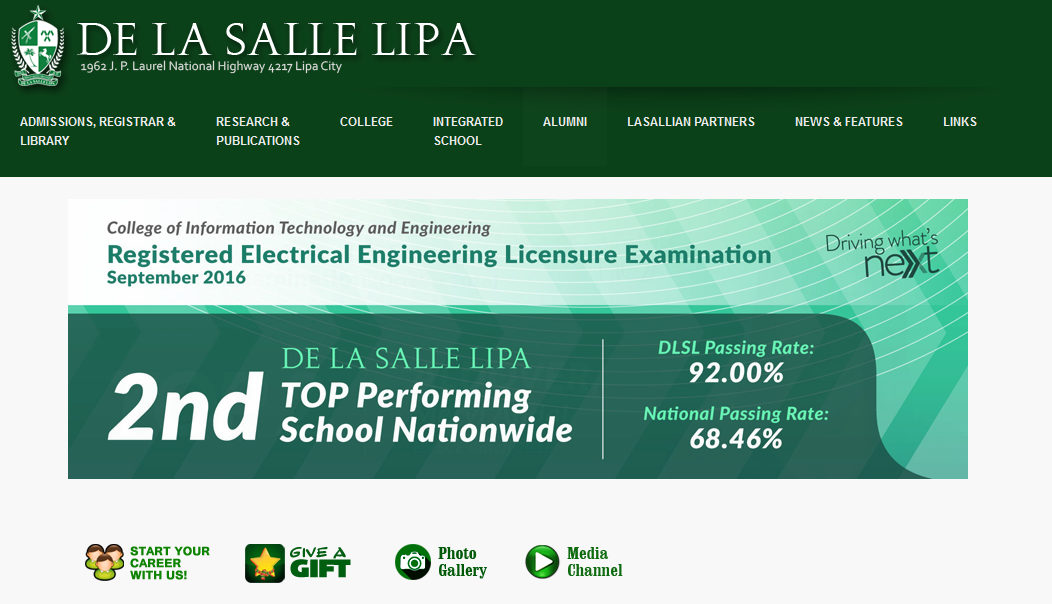1052x604 pixels.
Task: Click the people icon beside Start Your Career
Action: [105, 562]
